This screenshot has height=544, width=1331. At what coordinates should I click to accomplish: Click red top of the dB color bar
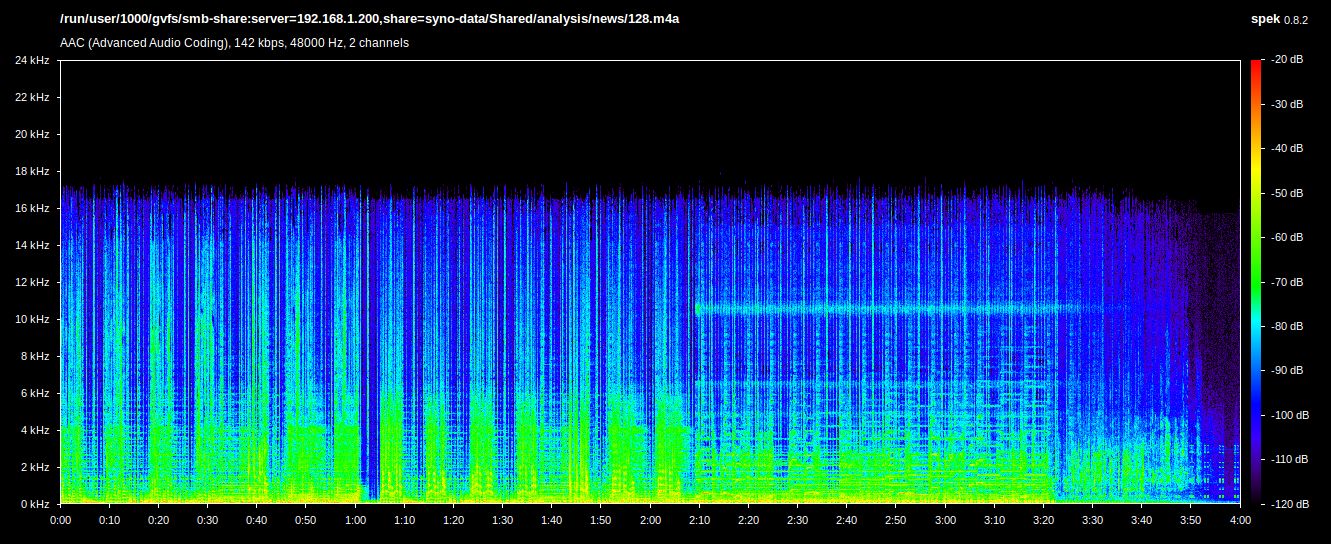(x=1255, y=66)
